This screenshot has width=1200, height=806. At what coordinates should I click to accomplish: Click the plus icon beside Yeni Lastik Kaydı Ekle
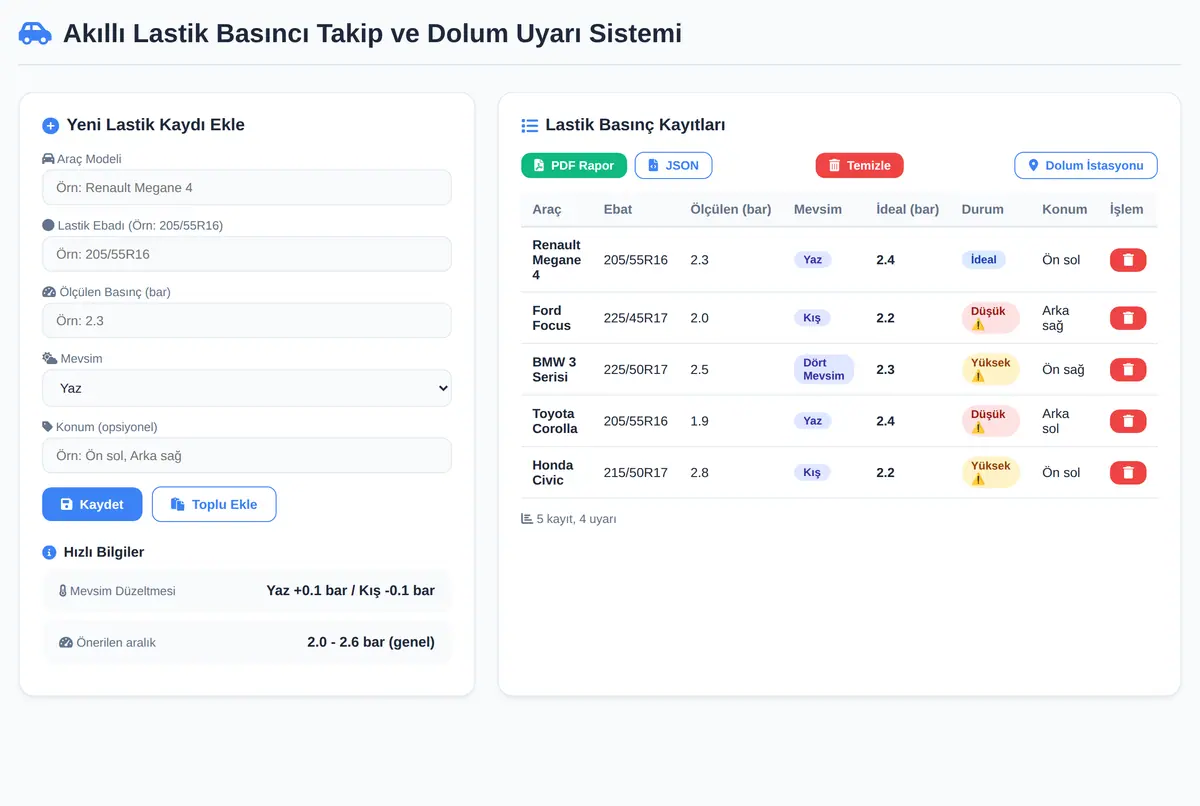(x=51, y=126)
